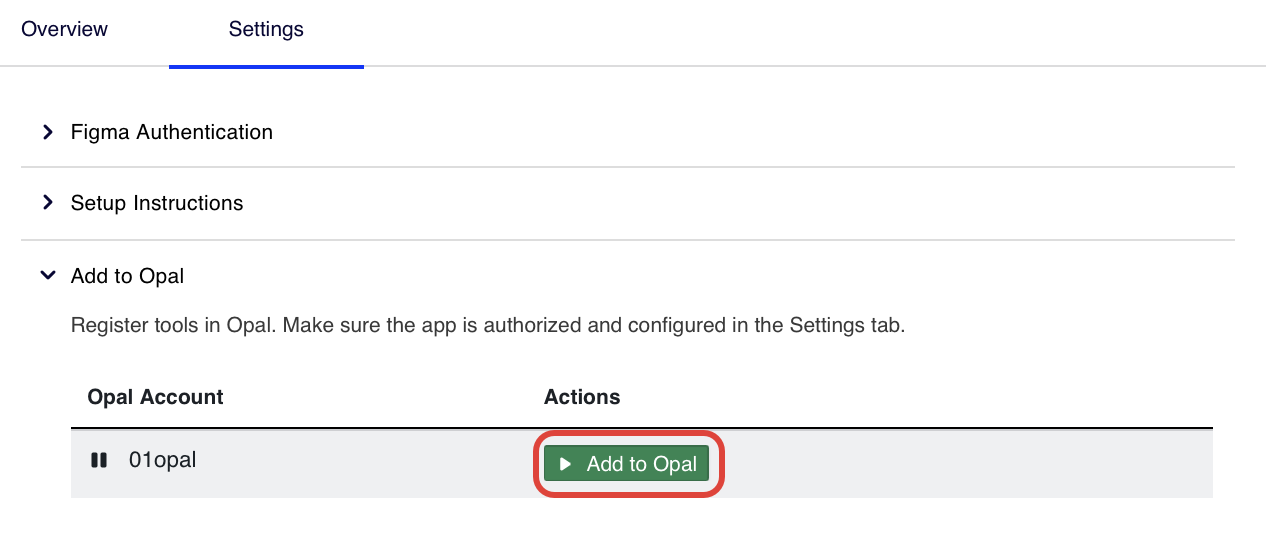The image size is (1266, 560).
Task: Click the Opal Account column header
Action: click(155, 397)
